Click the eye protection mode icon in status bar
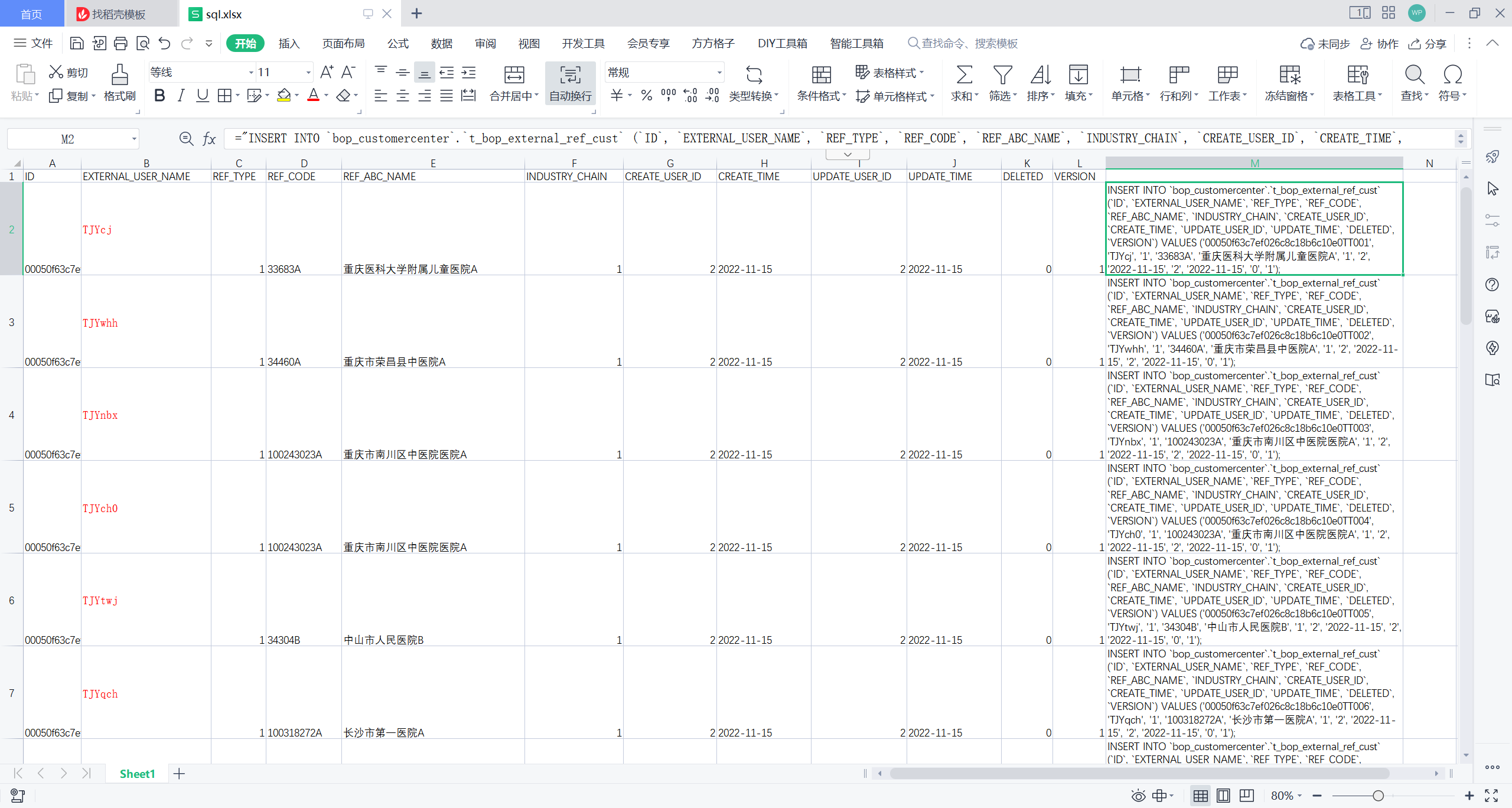 1138,796
